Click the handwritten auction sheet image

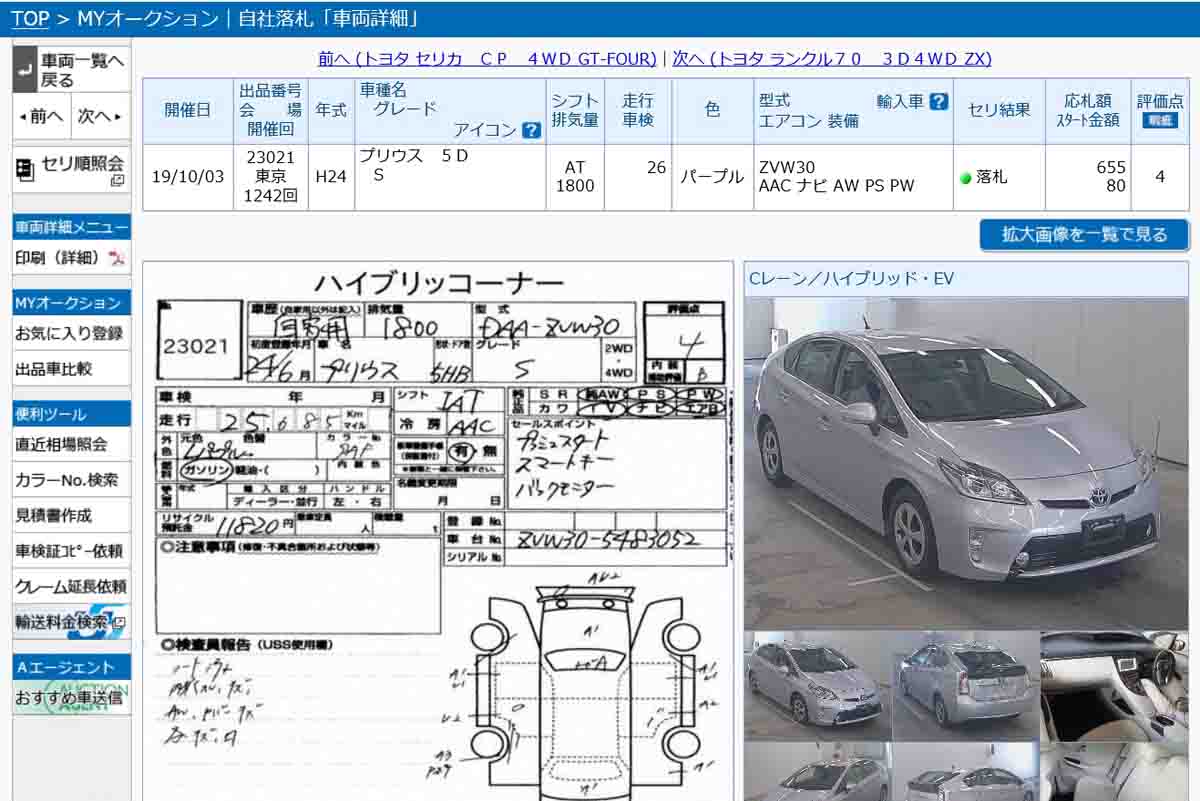click(437, 532)
